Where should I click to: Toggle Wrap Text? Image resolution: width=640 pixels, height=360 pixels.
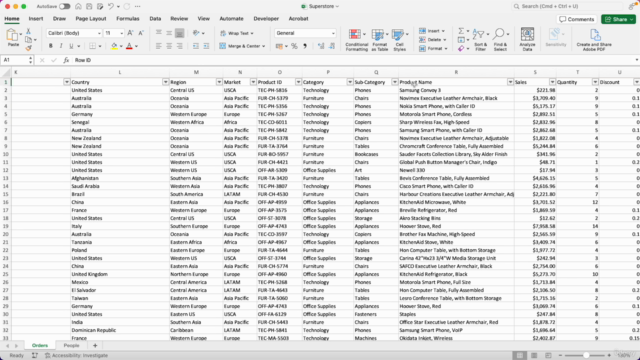pos(237,33)
